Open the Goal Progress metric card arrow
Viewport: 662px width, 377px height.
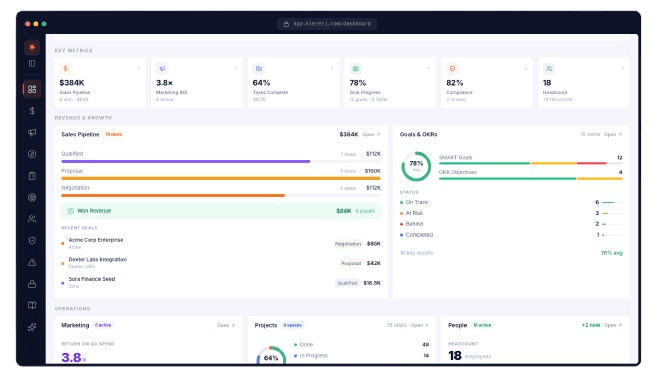(429, 68)
